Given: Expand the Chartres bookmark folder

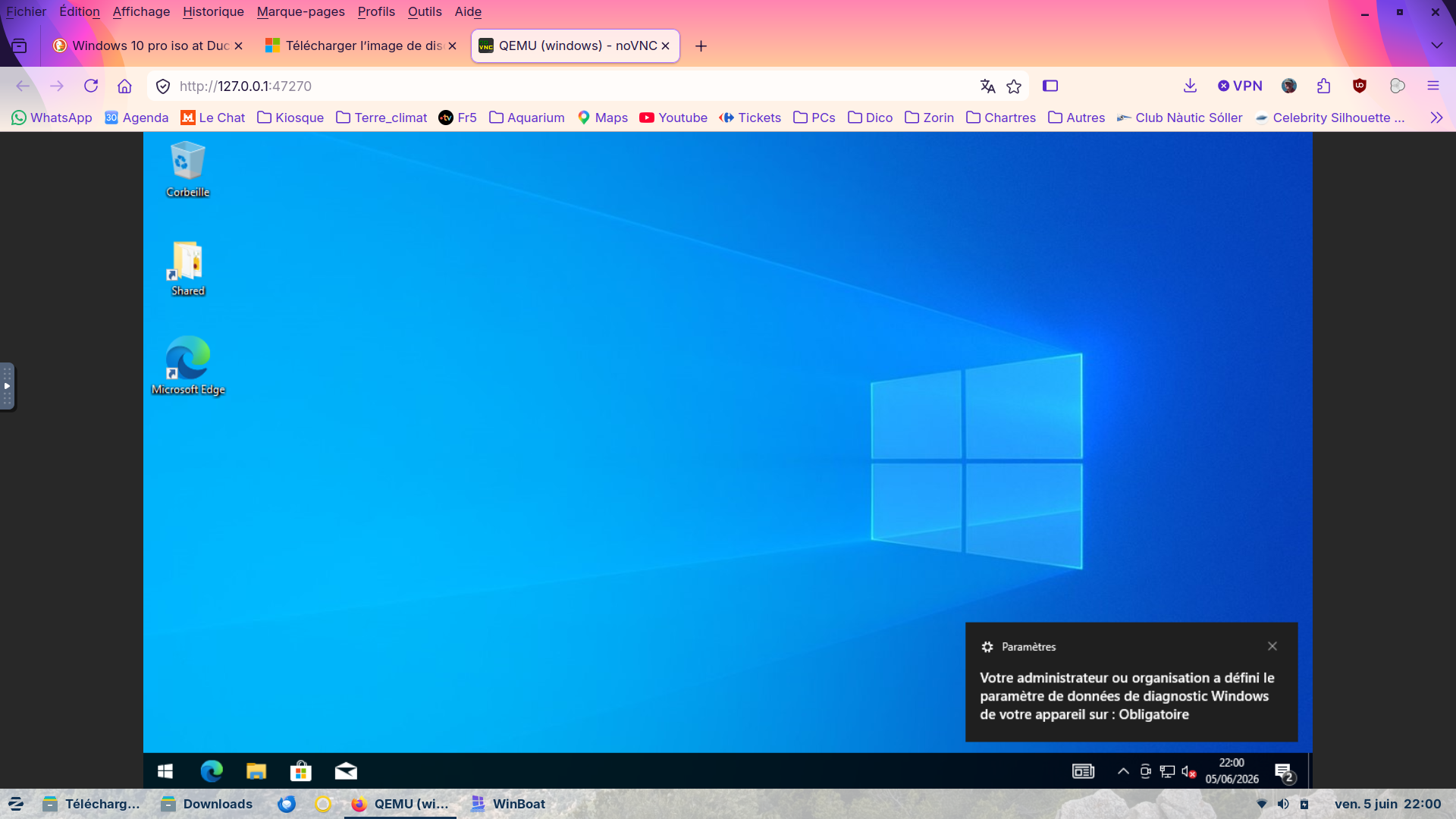Looking at the screenshot, I should [x=1001, y=118].
